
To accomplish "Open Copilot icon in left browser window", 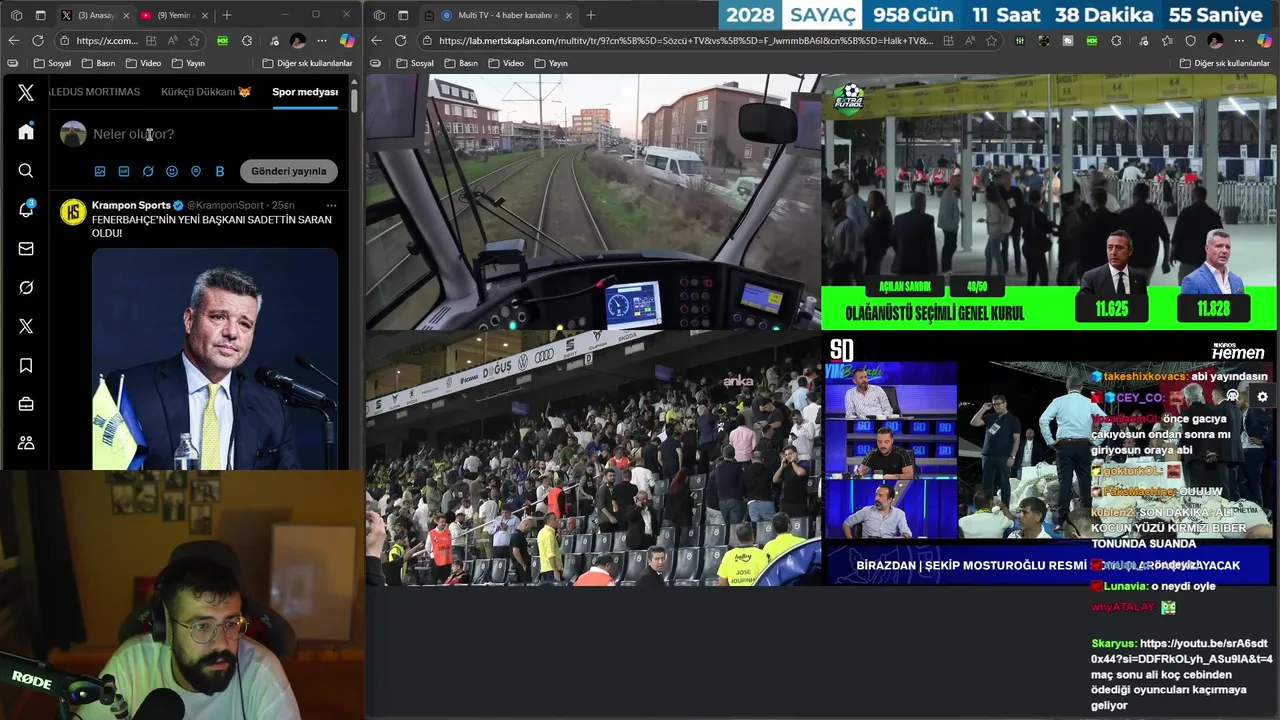I will coord(347,40).
